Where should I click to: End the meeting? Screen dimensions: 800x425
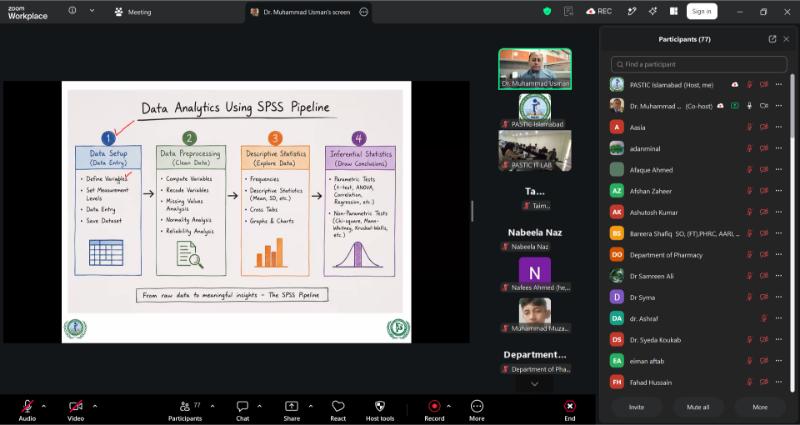point(569,411)
